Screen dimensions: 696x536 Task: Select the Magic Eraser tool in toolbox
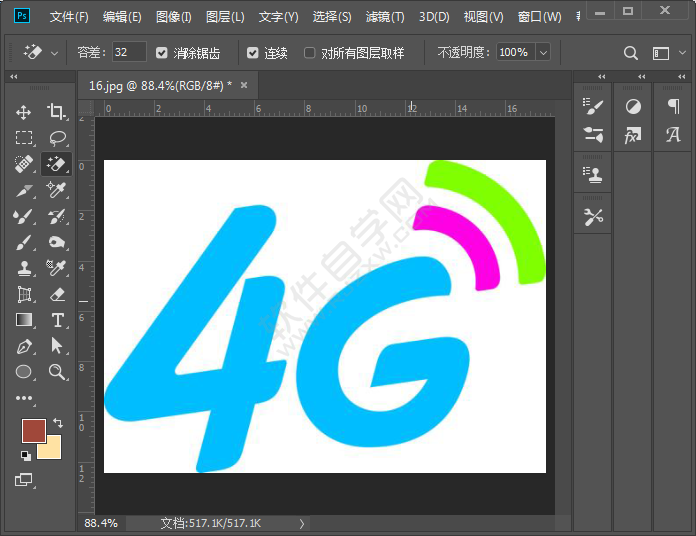click(x=56, y=164)
